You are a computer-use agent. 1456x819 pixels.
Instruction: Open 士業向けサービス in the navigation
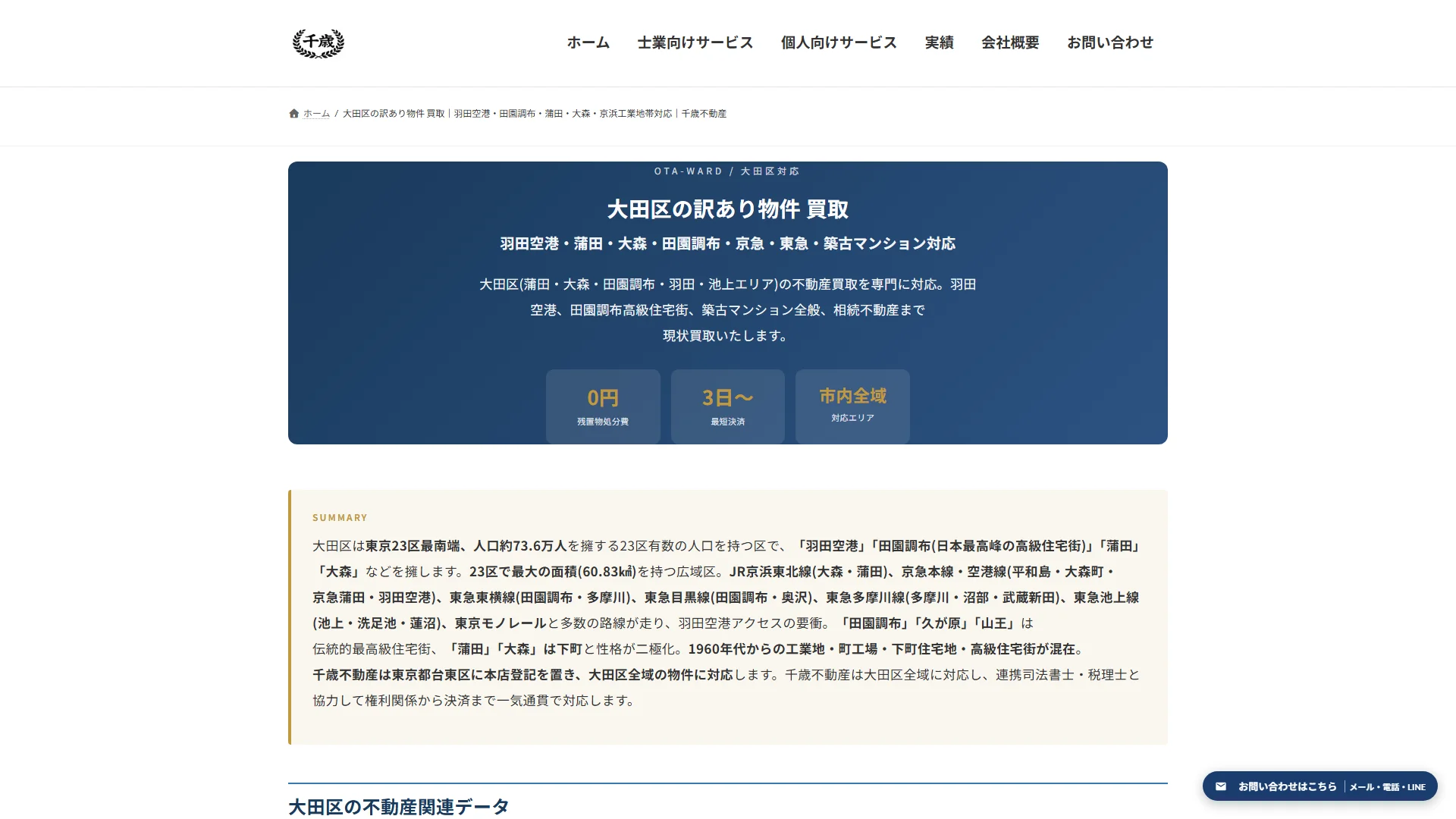pos(695,42)
